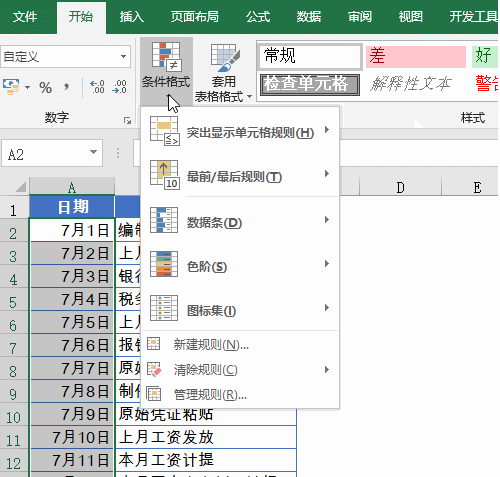The width and height of the screenshot is (500, 477).
Task: Choose 新建规则(N)... menu item
Action: click(x=240, y=344)
